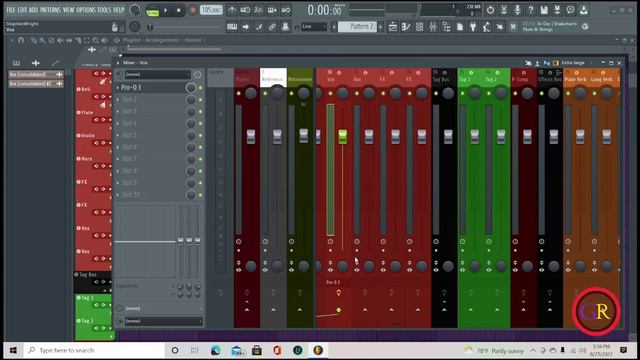
Task: Open the VIEW menu
Action: coord(69,9)
